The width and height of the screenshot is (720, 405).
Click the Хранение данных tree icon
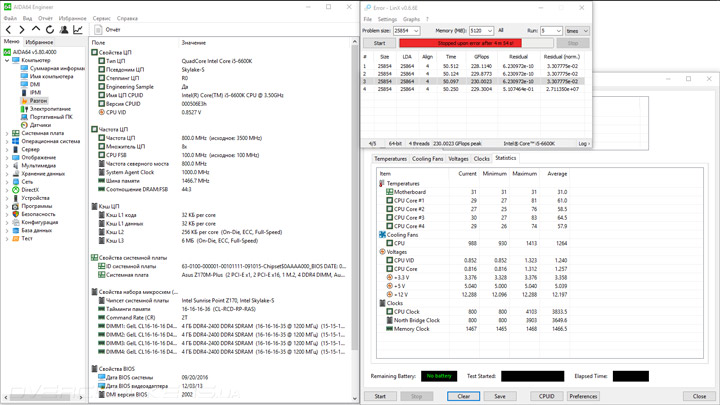click(16, 174)
